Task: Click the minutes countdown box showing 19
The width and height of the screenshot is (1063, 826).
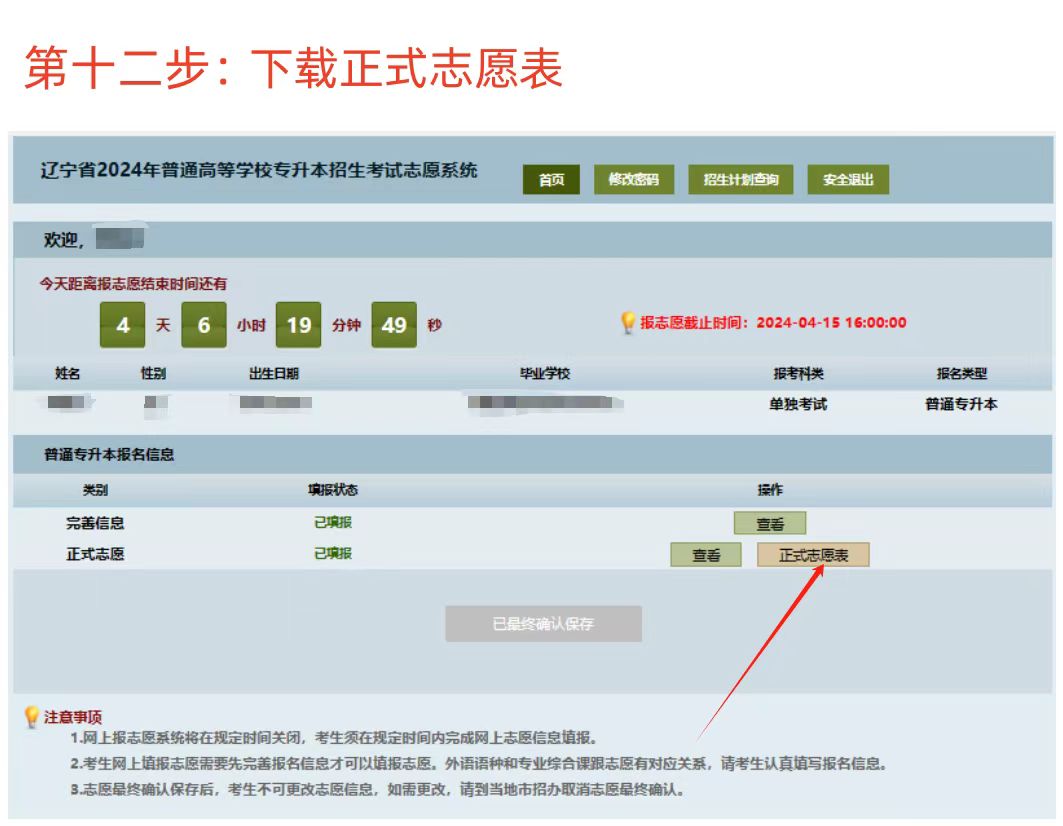Action: point(298,325)
